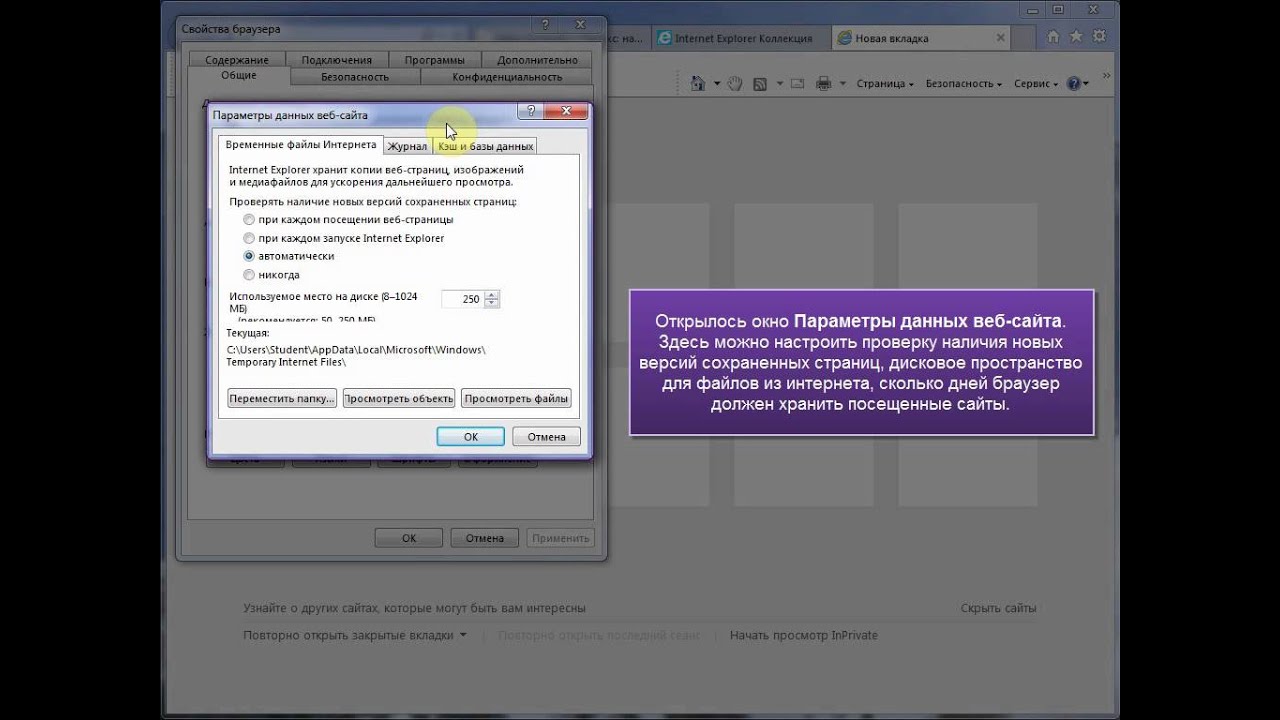This screenshot has height=720, width=1280.
Task: Click 'Переместить папку...' button
Action: coord(281,398)
